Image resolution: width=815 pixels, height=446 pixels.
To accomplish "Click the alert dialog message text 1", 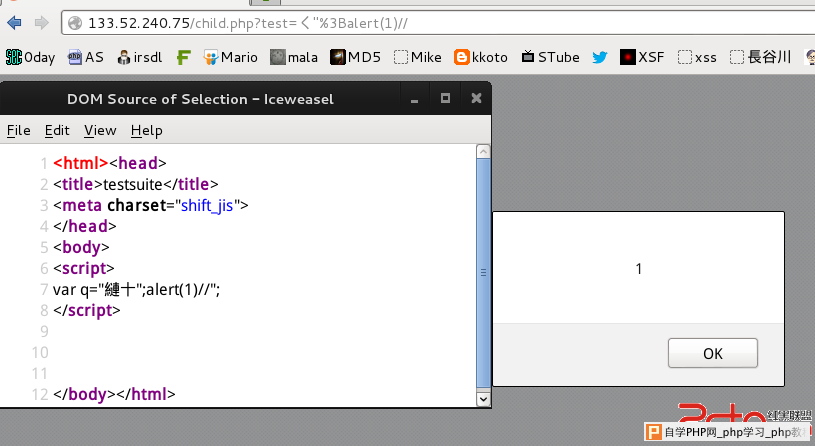I will click(x=638, y=269).
